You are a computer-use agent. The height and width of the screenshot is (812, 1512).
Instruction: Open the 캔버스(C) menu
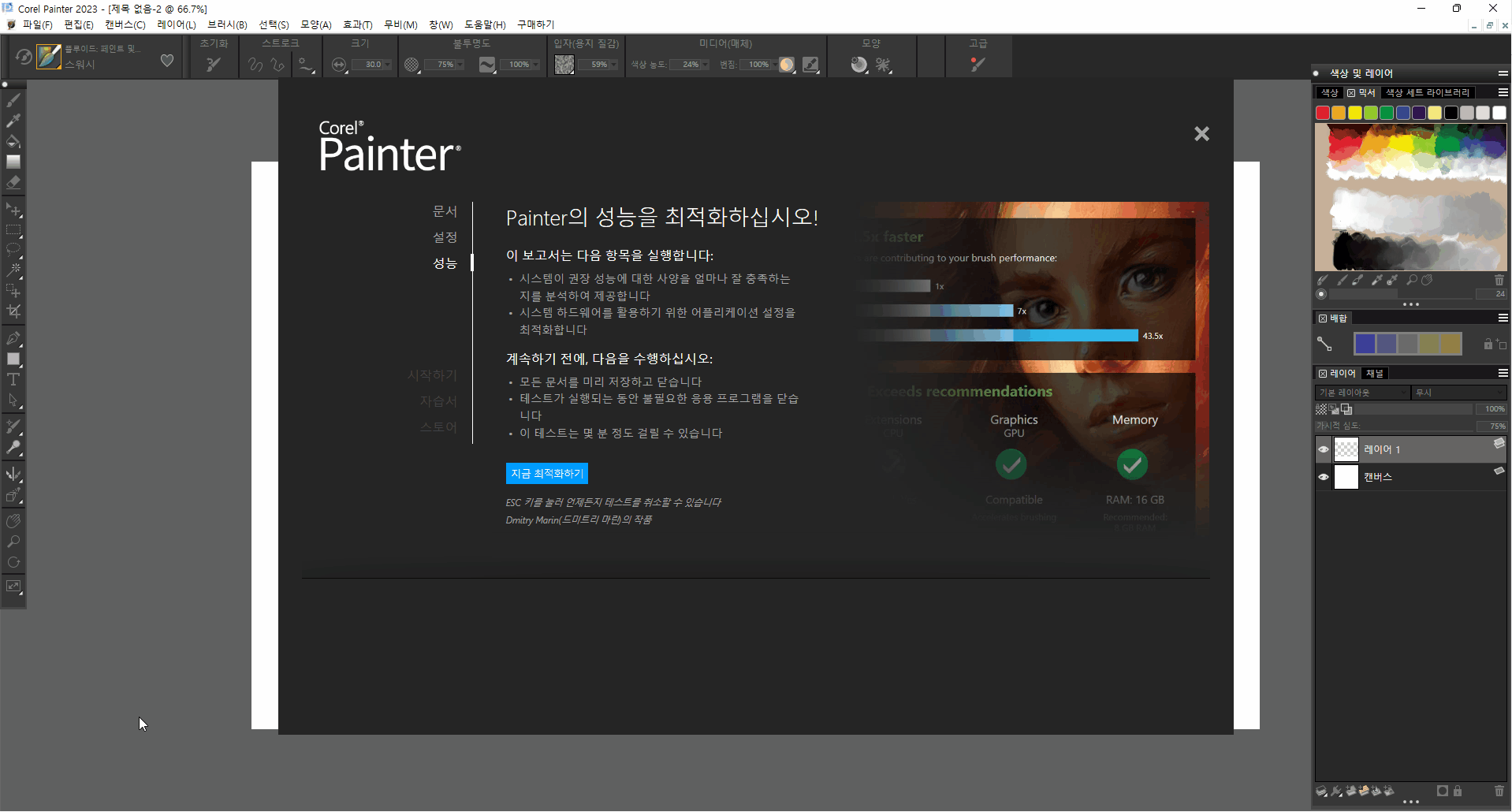pyautogui.click(x=125, y=25)
